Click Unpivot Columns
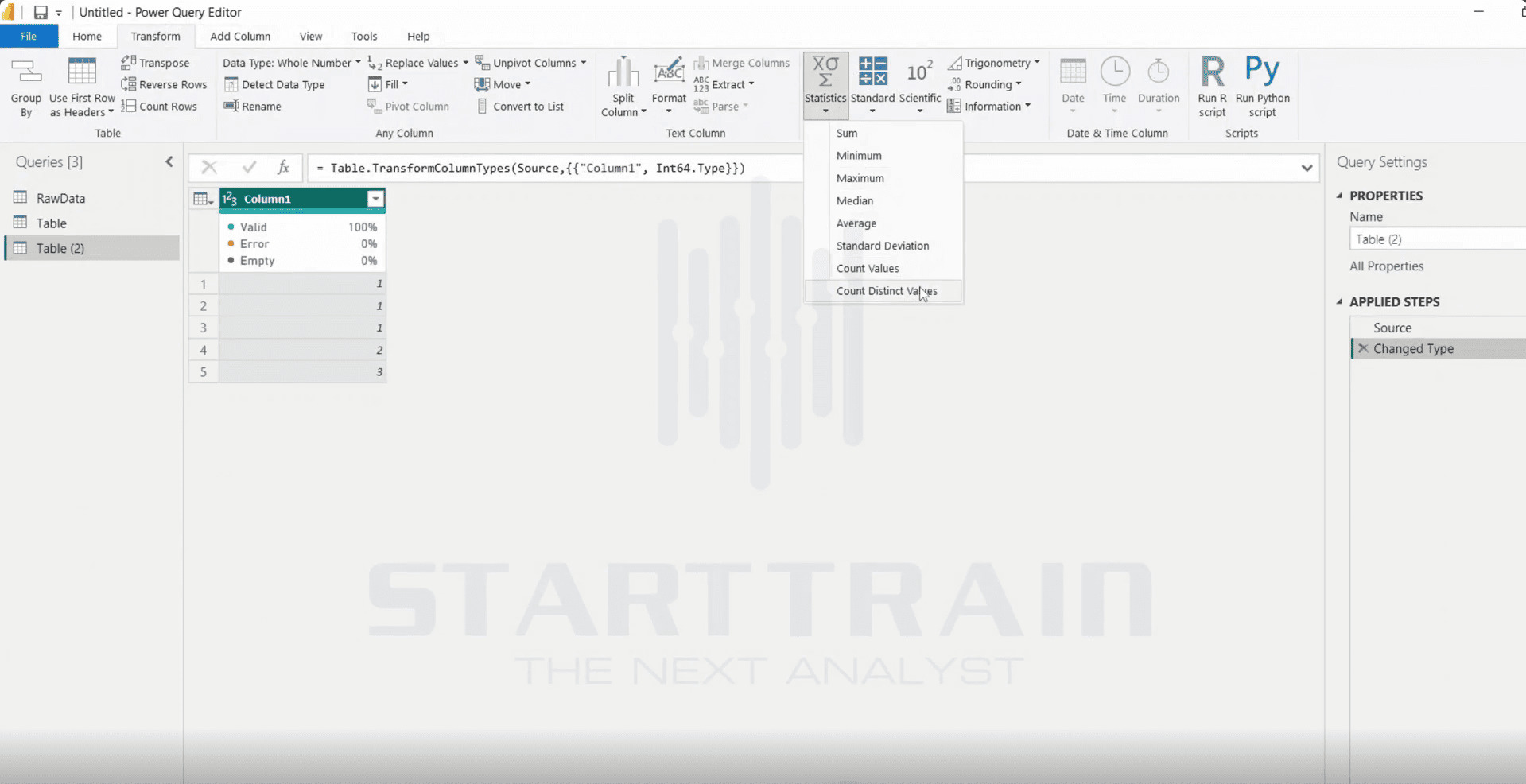Viewport: 1526px width, 784px height. click(530, 63)
